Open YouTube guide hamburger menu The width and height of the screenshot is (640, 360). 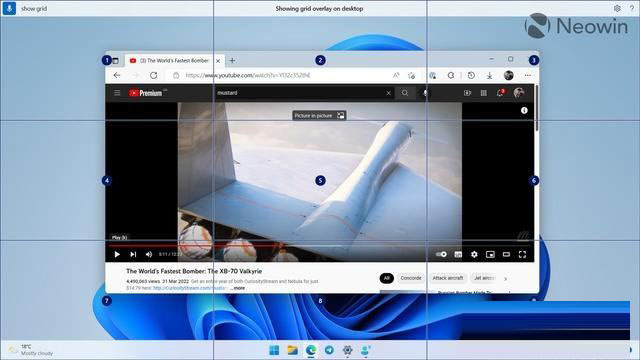click(x=117, y=93)
